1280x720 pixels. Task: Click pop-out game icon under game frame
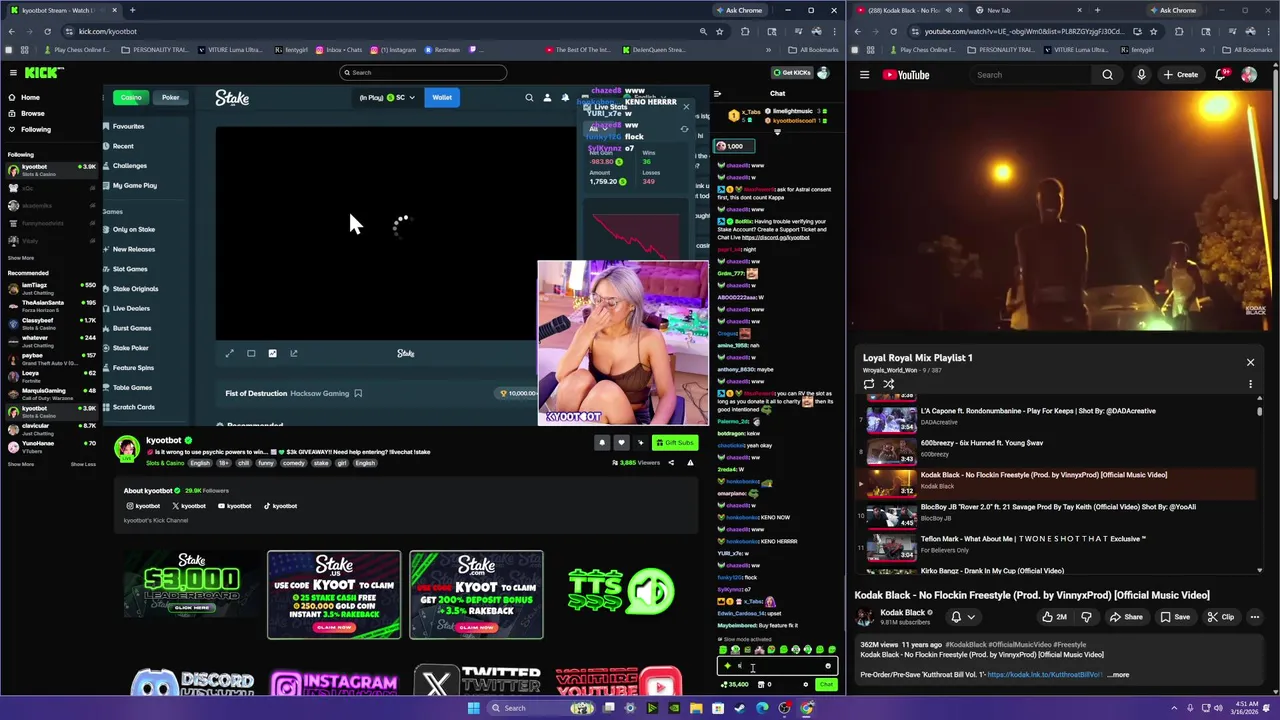click(293, 353)
